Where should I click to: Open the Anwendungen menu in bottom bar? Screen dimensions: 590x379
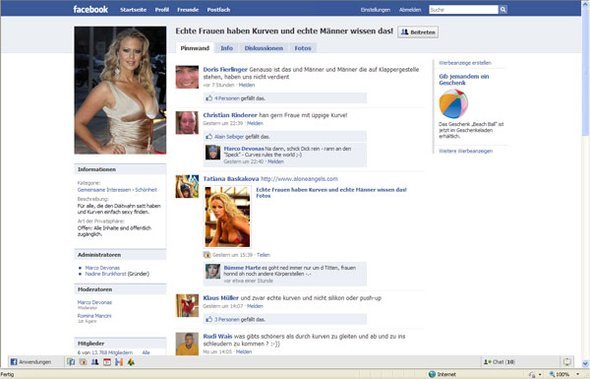30,362
